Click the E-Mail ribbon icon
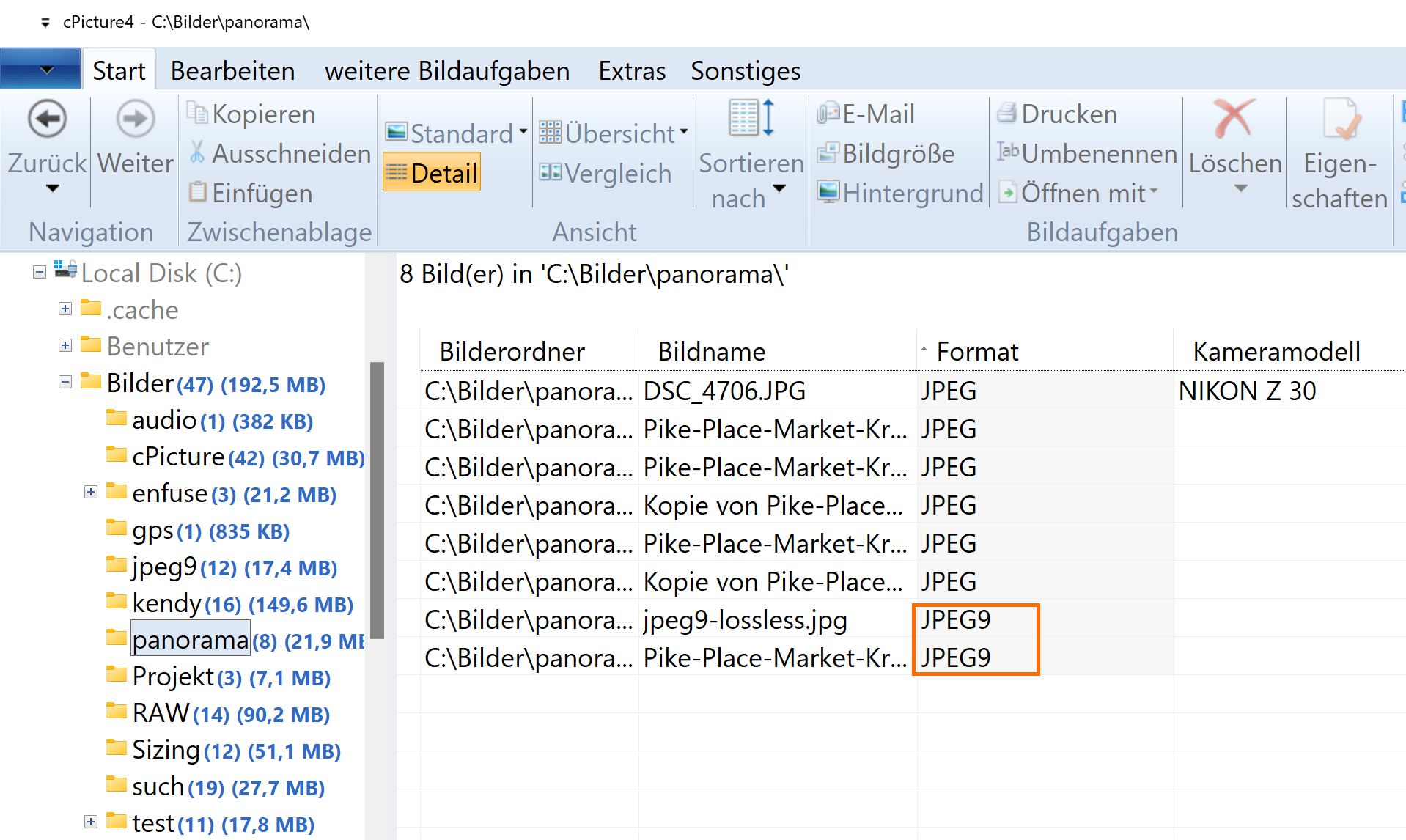This screenshot has width=1406, height=840. point(828,114)
